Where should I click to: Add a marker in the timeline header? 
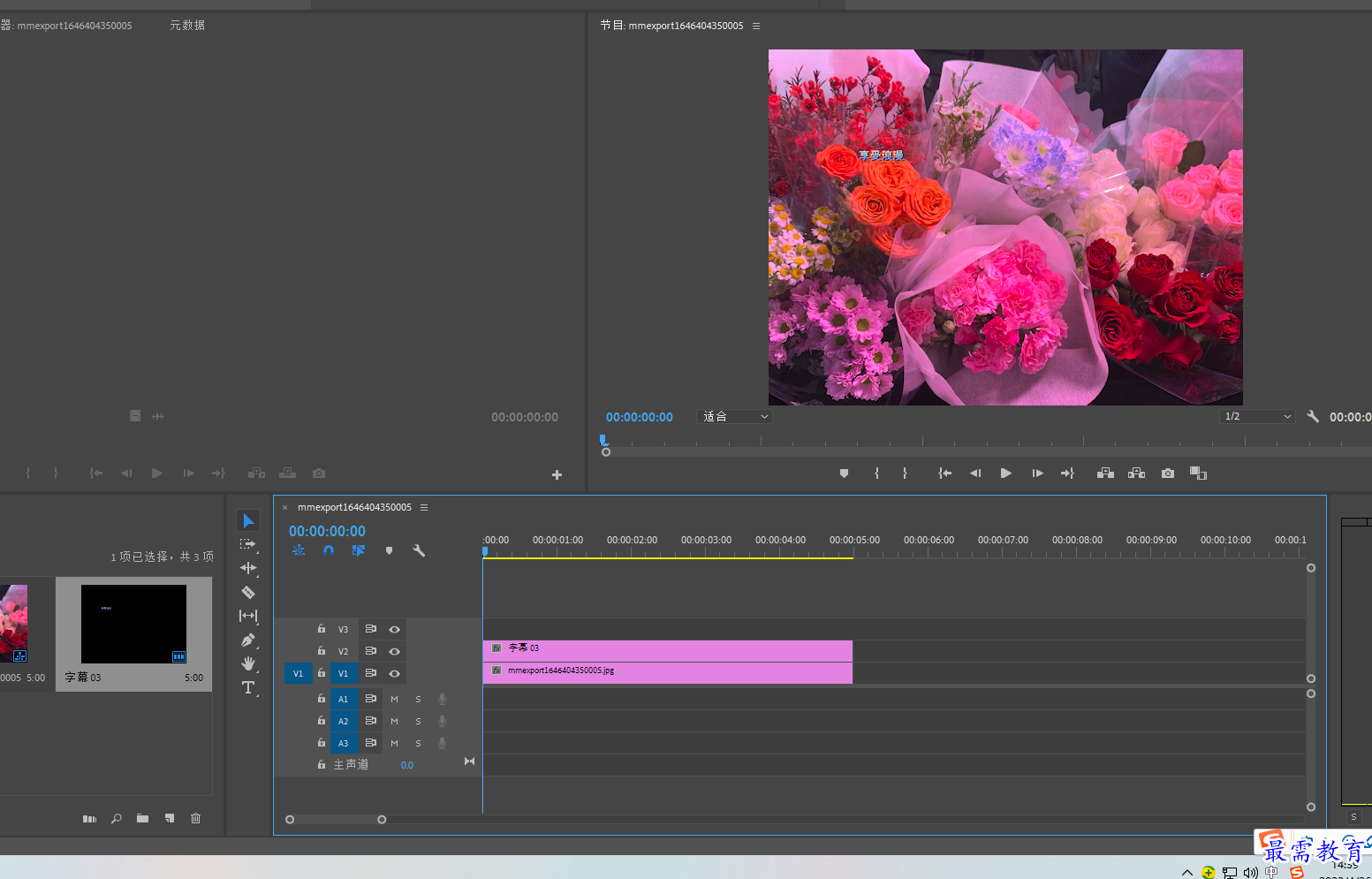pos(389,550)
